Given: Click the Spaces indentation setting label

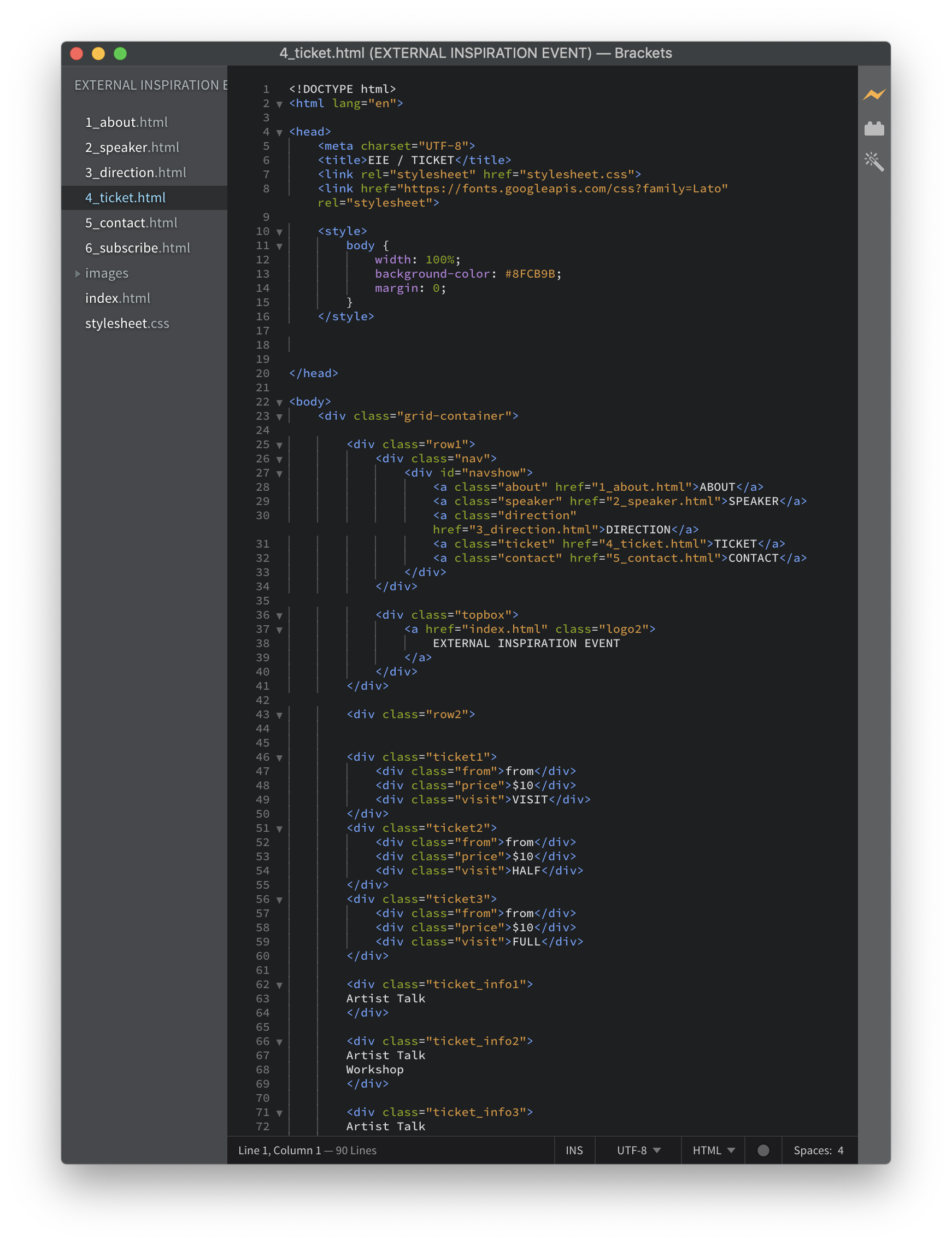Looking at the screenshot, I should pyautogui.click(x=812, y=1150).
